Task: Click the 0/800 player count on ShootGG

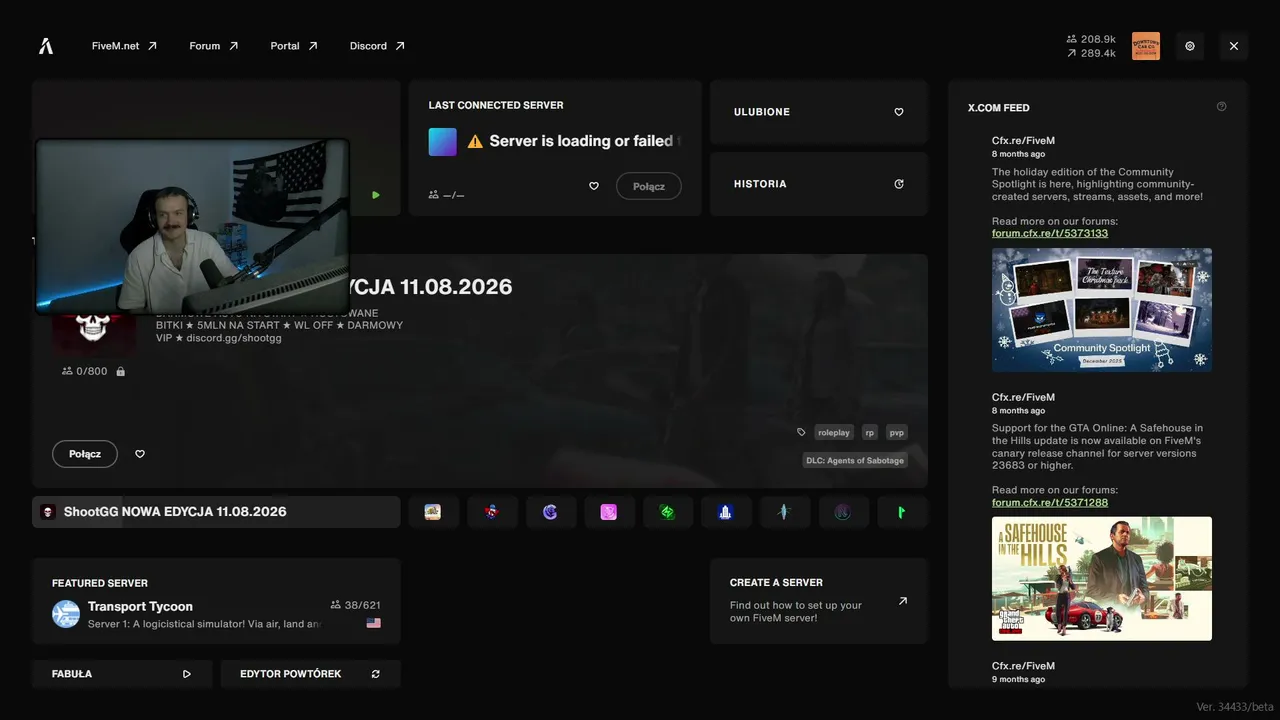Action: click(85, 371)
